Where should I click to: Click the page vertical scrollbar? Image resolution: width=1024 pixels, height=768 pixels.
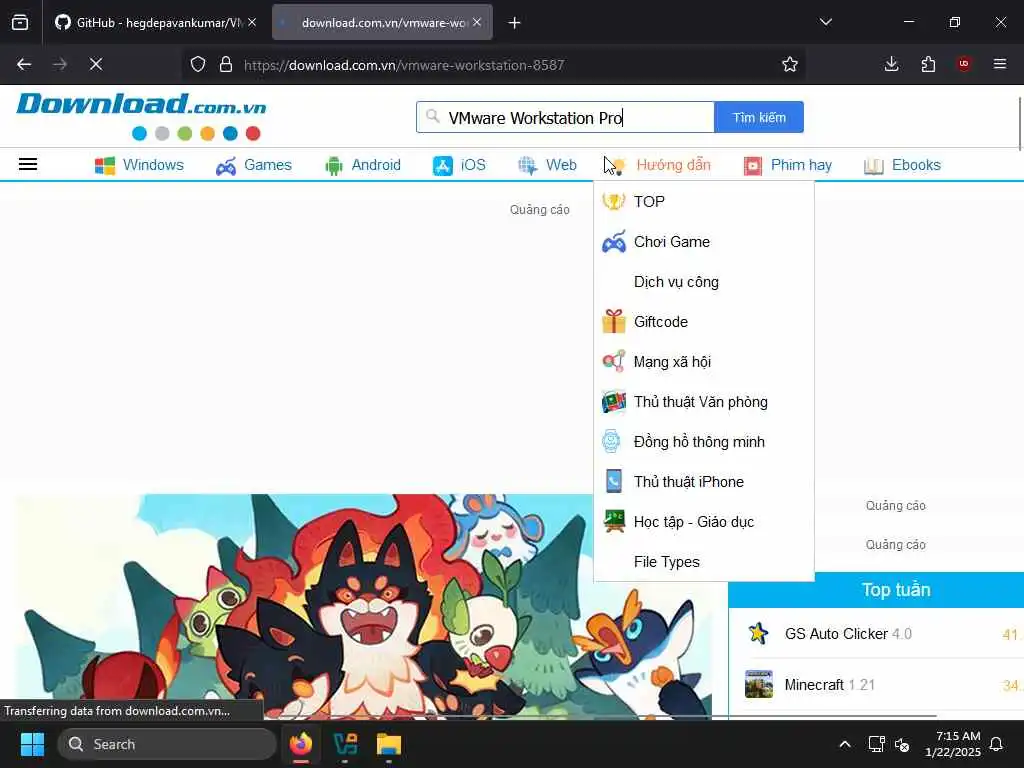[x=1020, y=123]
